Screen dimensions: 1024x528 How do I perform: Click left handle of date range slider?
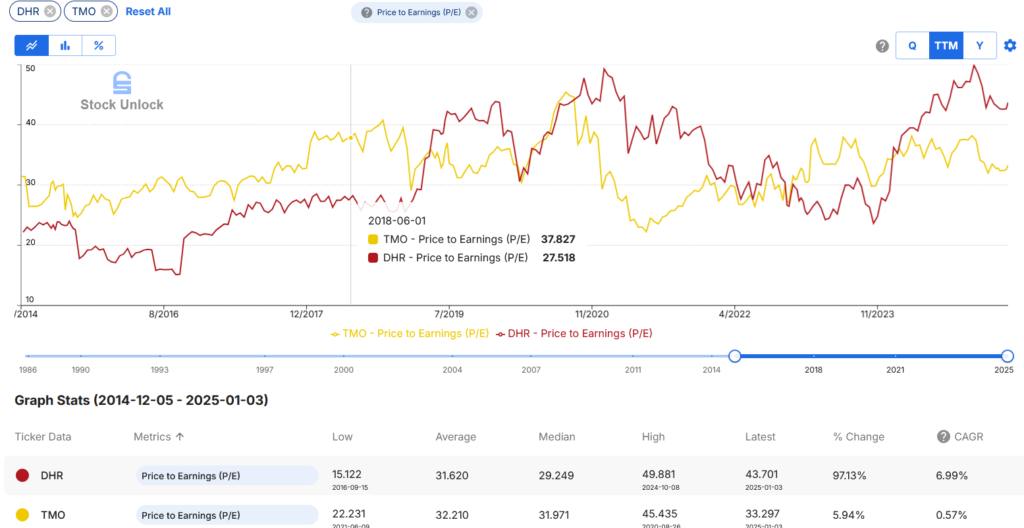point(735,356)
